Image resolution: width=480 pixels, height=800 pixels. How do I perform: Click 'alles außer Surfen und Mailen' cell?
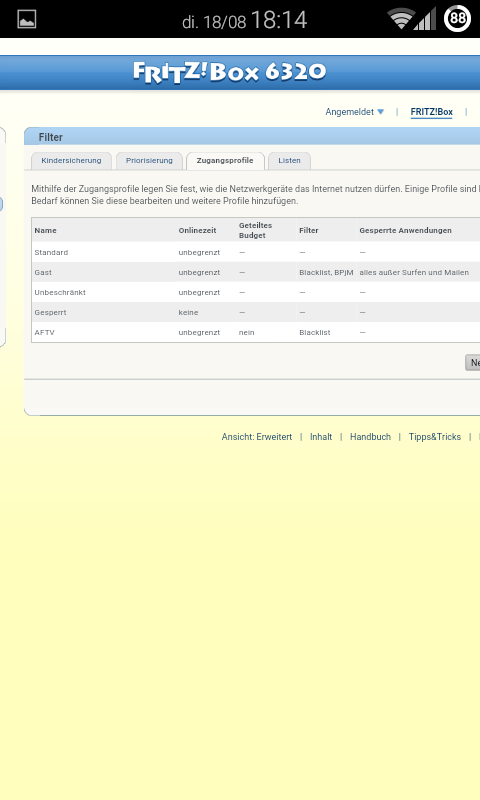coord(414,272)
